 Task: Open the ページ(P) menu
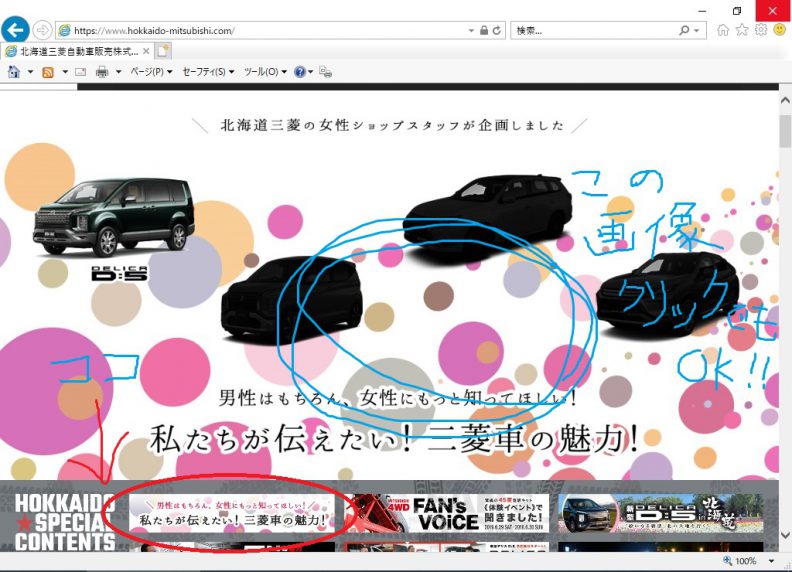point(151,72)
